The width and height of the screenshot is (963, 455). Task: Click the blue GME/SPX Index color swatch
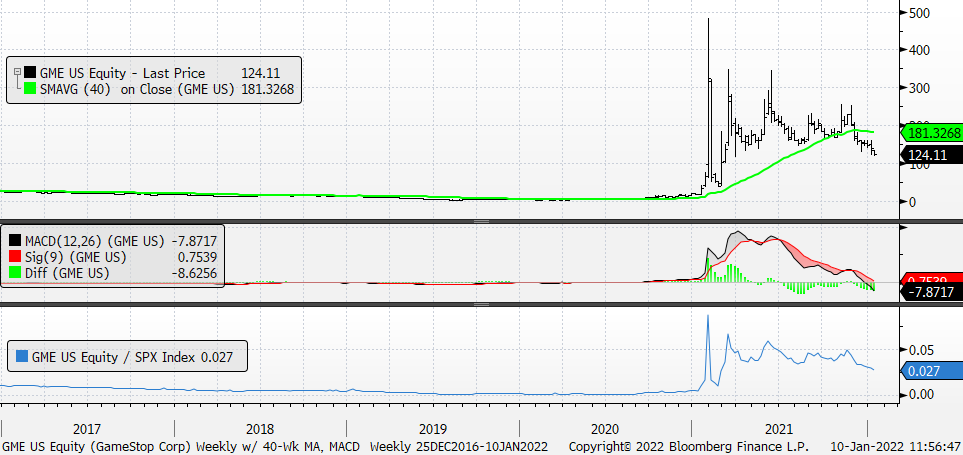pos(21,356)
